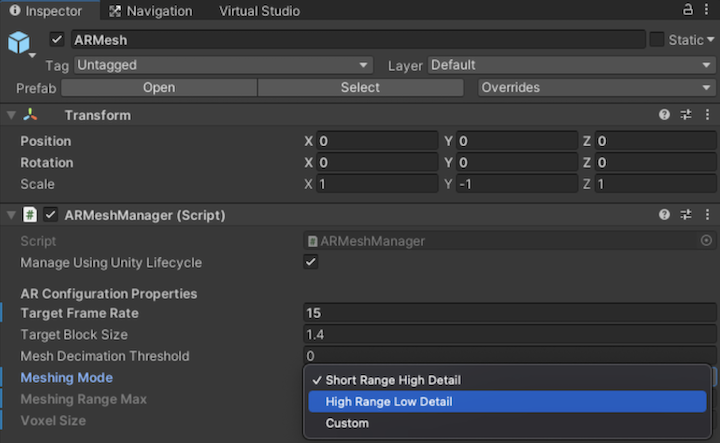The height and width of the screenshot is (443, 720).
Task: Click the Target Frame Rate label
Action: point(79,313)
